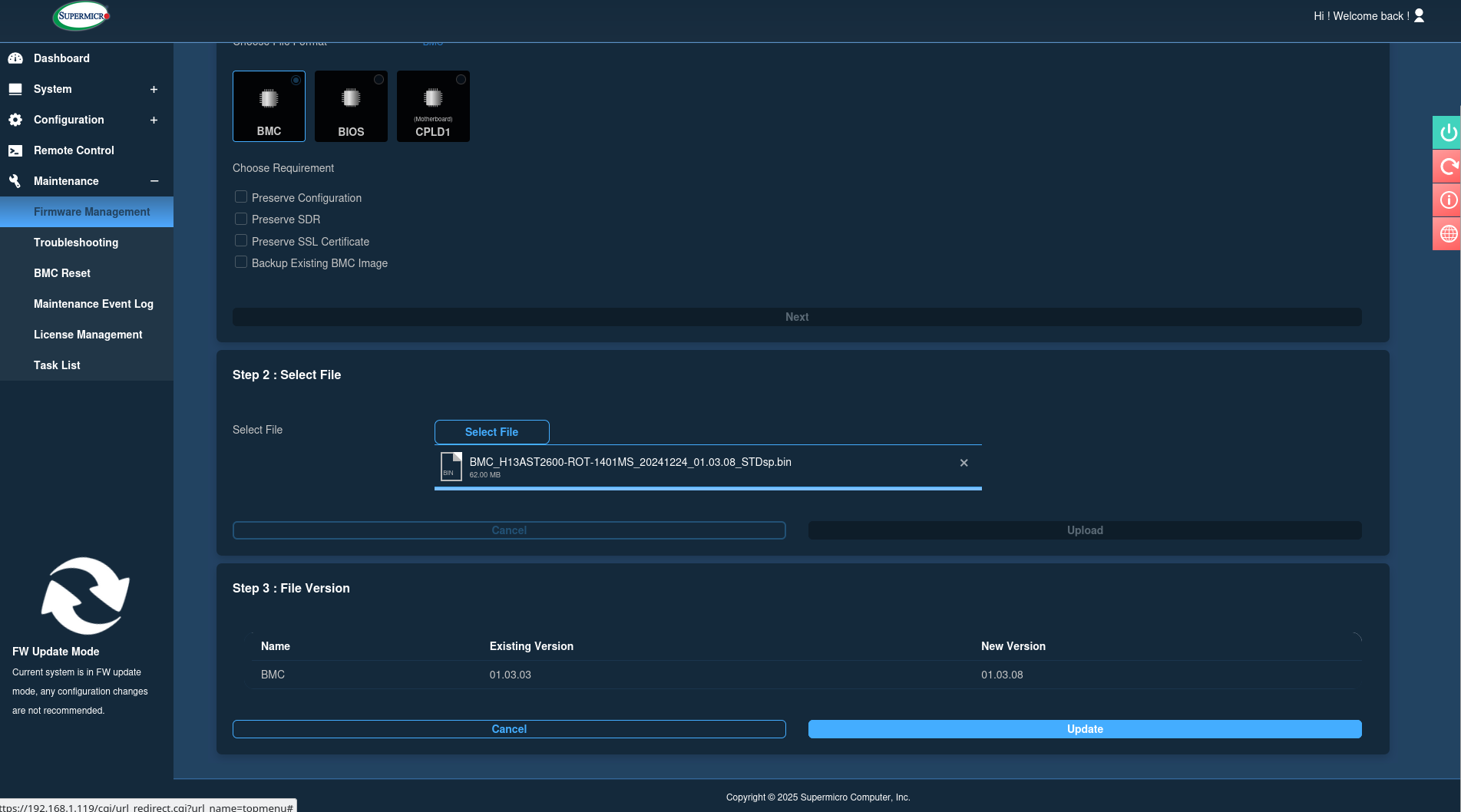
Task: Click the user profile icon
Action: pyautogui.click(x=1419, y=16)
